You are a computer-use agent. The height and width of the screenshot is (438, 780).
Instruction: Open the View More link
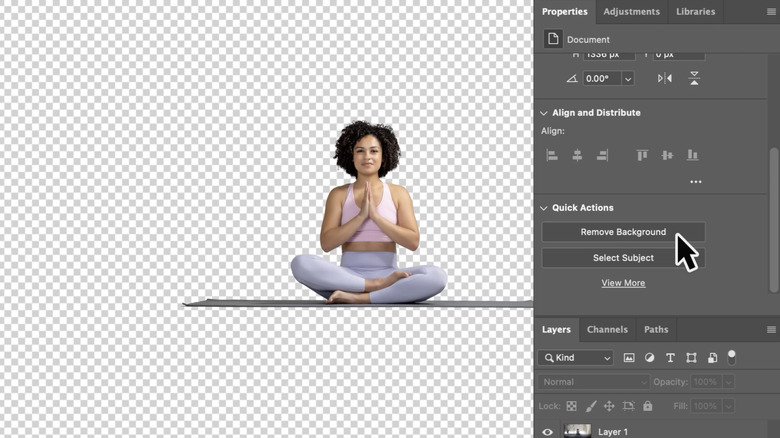(623, 283)
